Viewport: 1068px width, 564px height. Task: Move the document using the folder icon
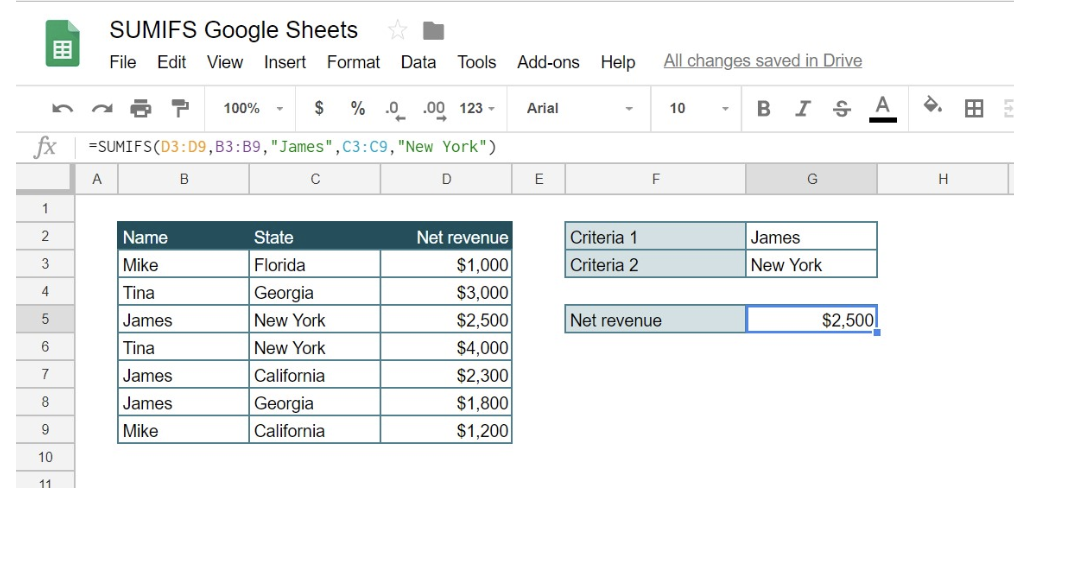click(x=433, y=31)
